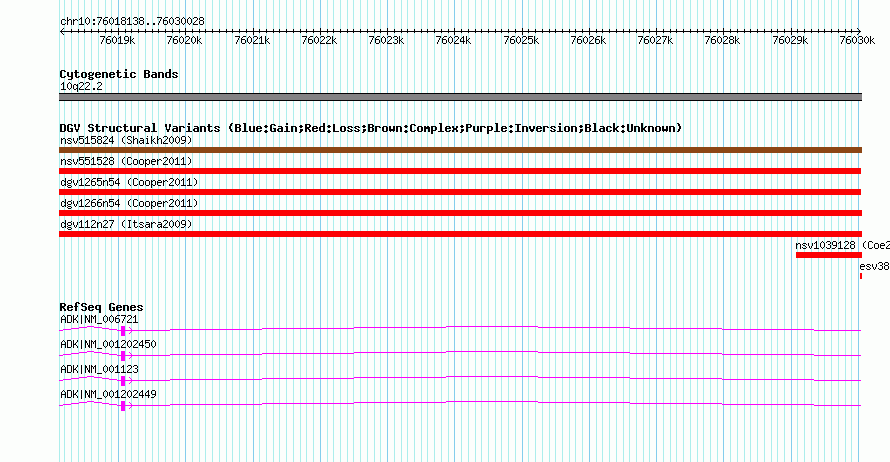Viewport: 890px width, 462px height.
Task: Click the 76024k ruler tick label
Action: tap(453, 40)
